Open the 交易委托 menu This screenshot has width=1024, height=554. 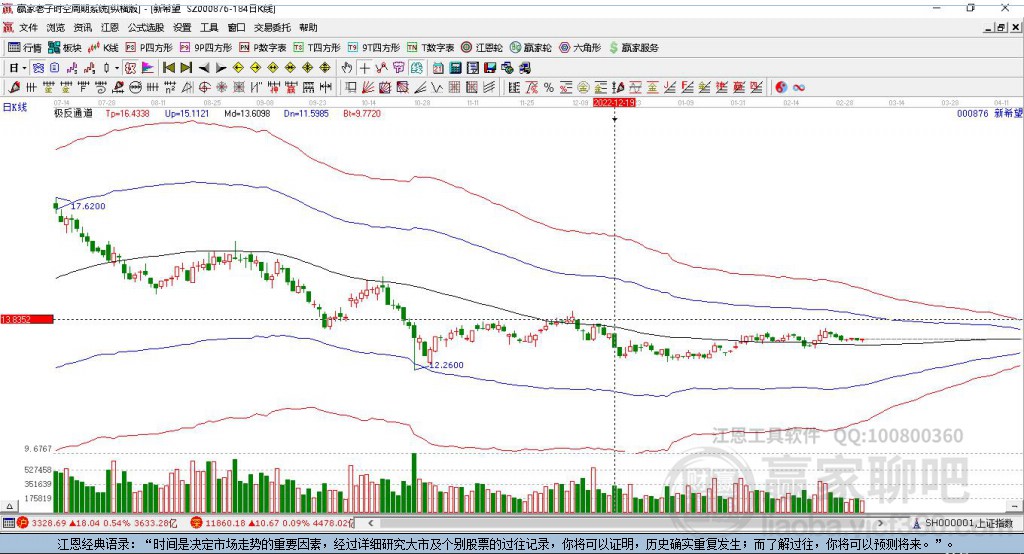272,28
